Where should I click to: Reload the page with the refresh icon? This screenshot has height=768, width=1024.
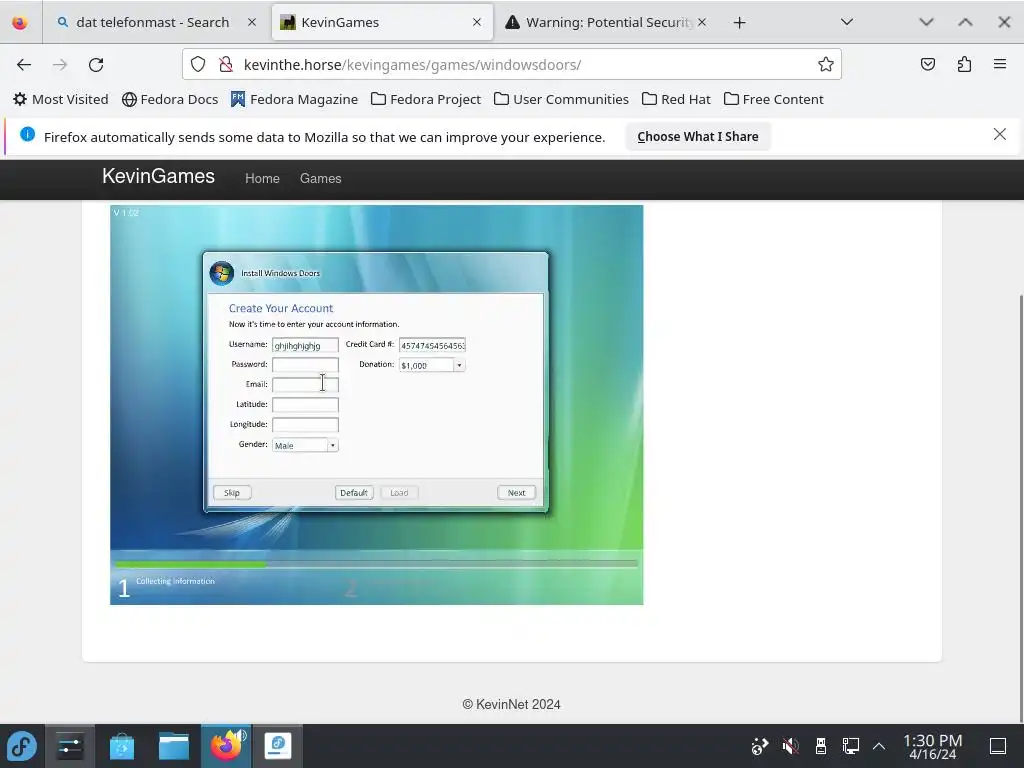click(x=96, y=65)
